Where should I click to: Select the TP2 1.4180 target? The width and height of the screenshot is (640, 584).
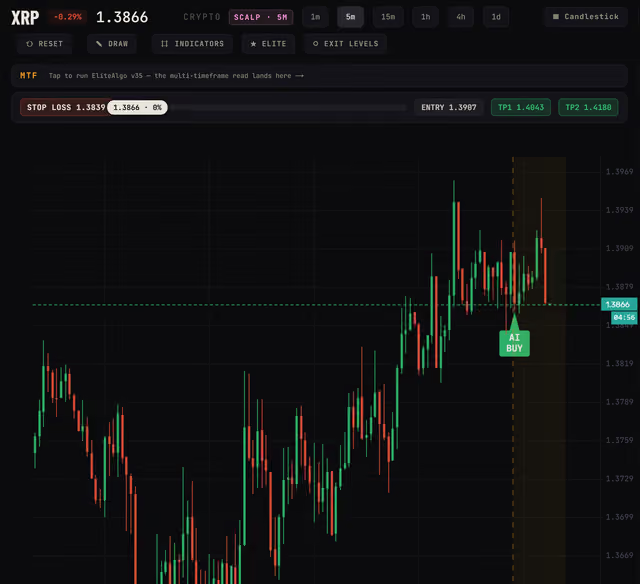pyautogui.click(x=588, y=107)
